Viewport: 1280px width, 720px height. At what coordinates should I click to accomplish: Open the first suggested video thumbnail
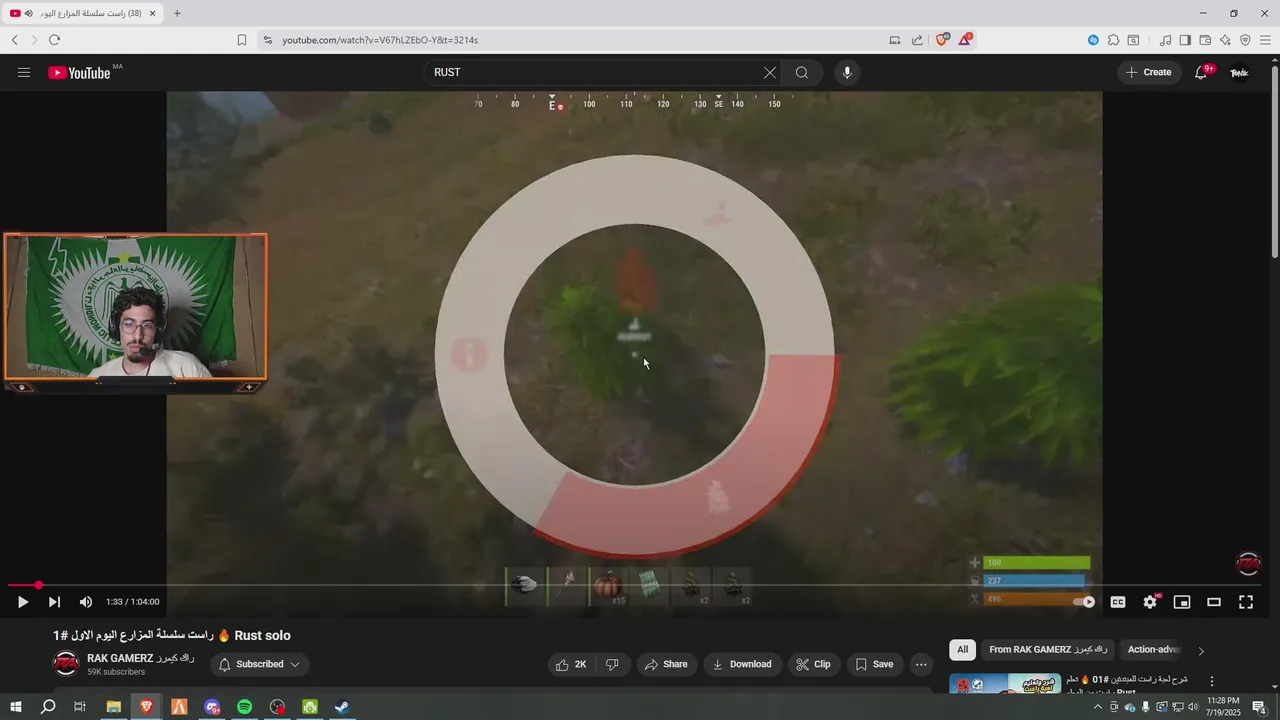[x=1005, y=684]
